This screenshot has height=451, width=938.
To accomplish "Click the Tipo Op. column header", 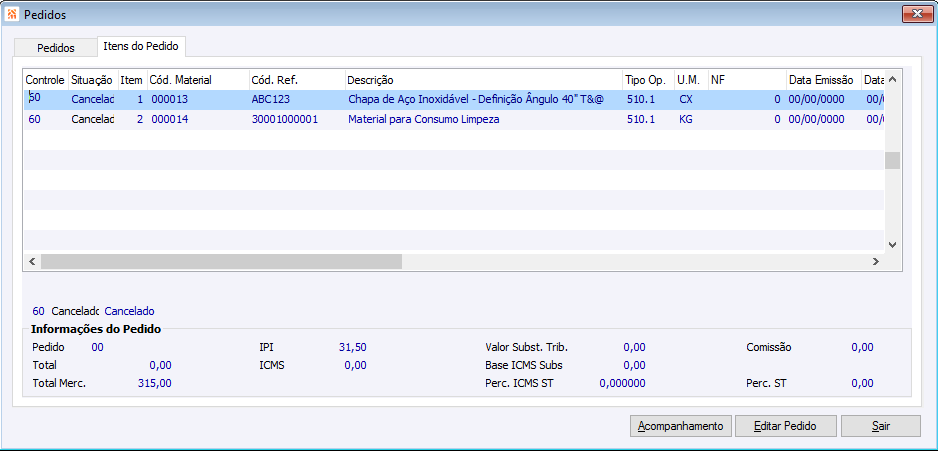I will [647, 79].
